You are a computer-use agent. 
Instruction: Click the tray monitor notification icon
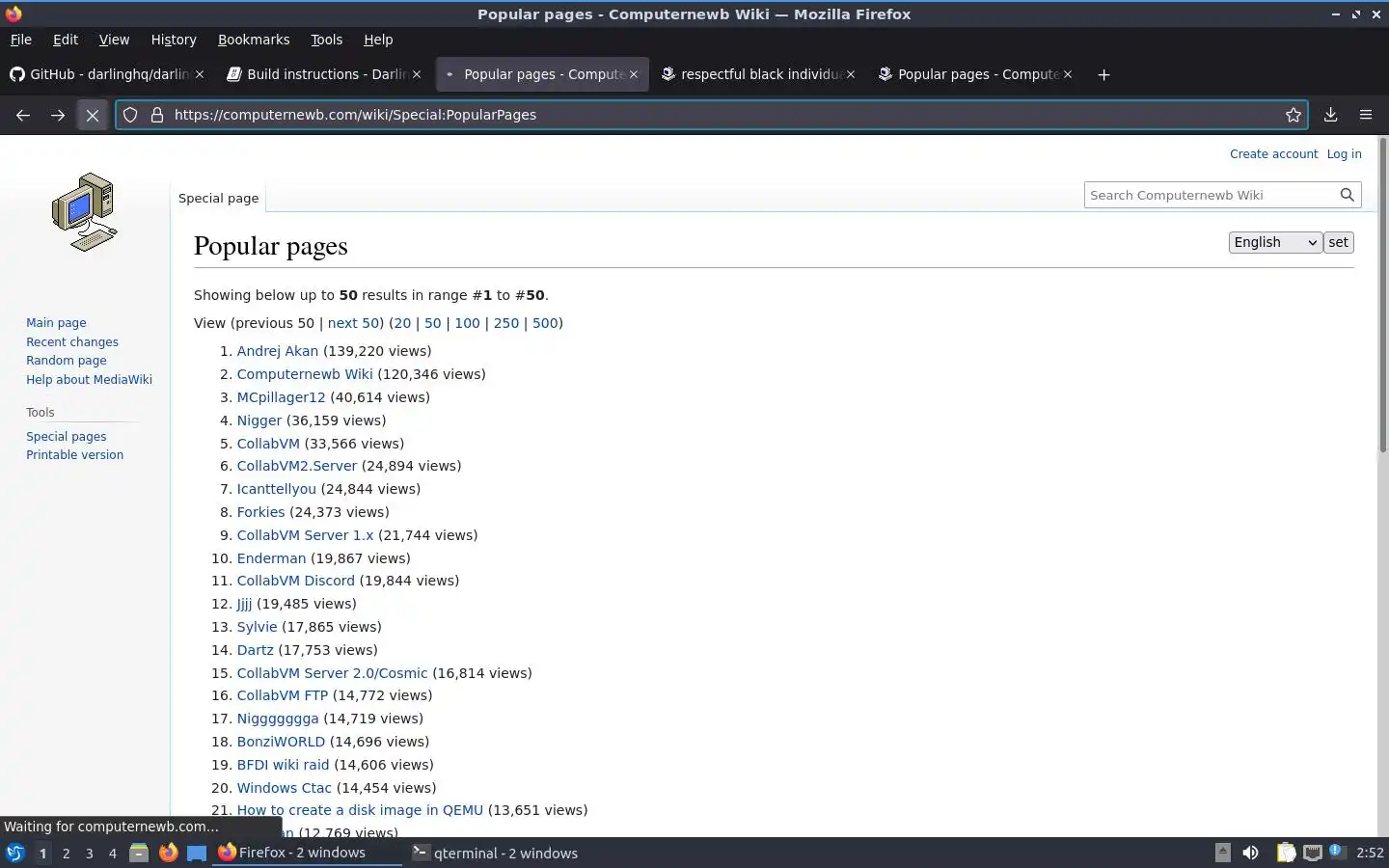[x=1313, y=853]
